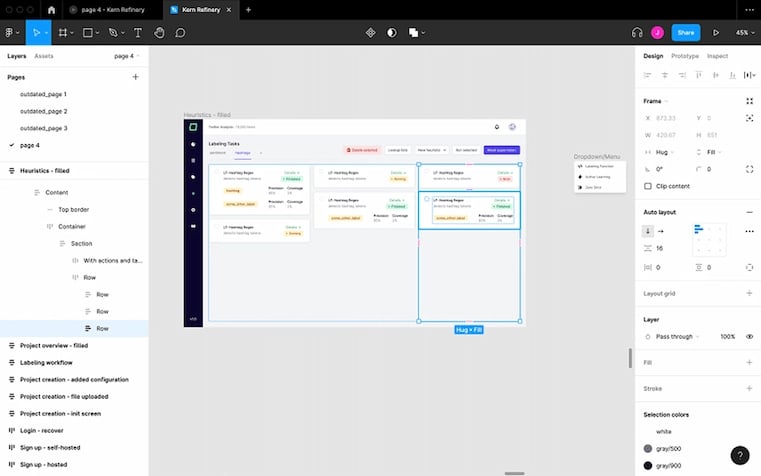Select the Text tool in toolbar

click(x=137, y=32)
